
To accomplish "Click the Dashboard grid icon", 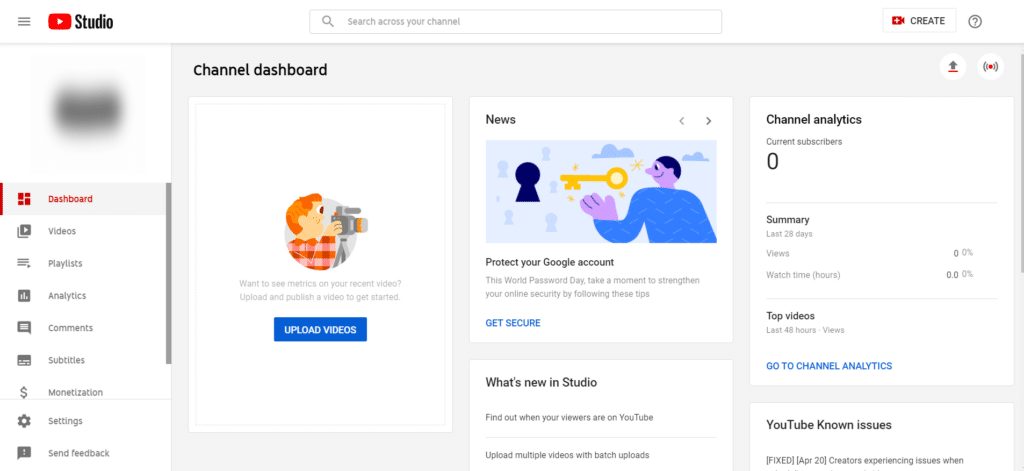I will tap(24, 199).
